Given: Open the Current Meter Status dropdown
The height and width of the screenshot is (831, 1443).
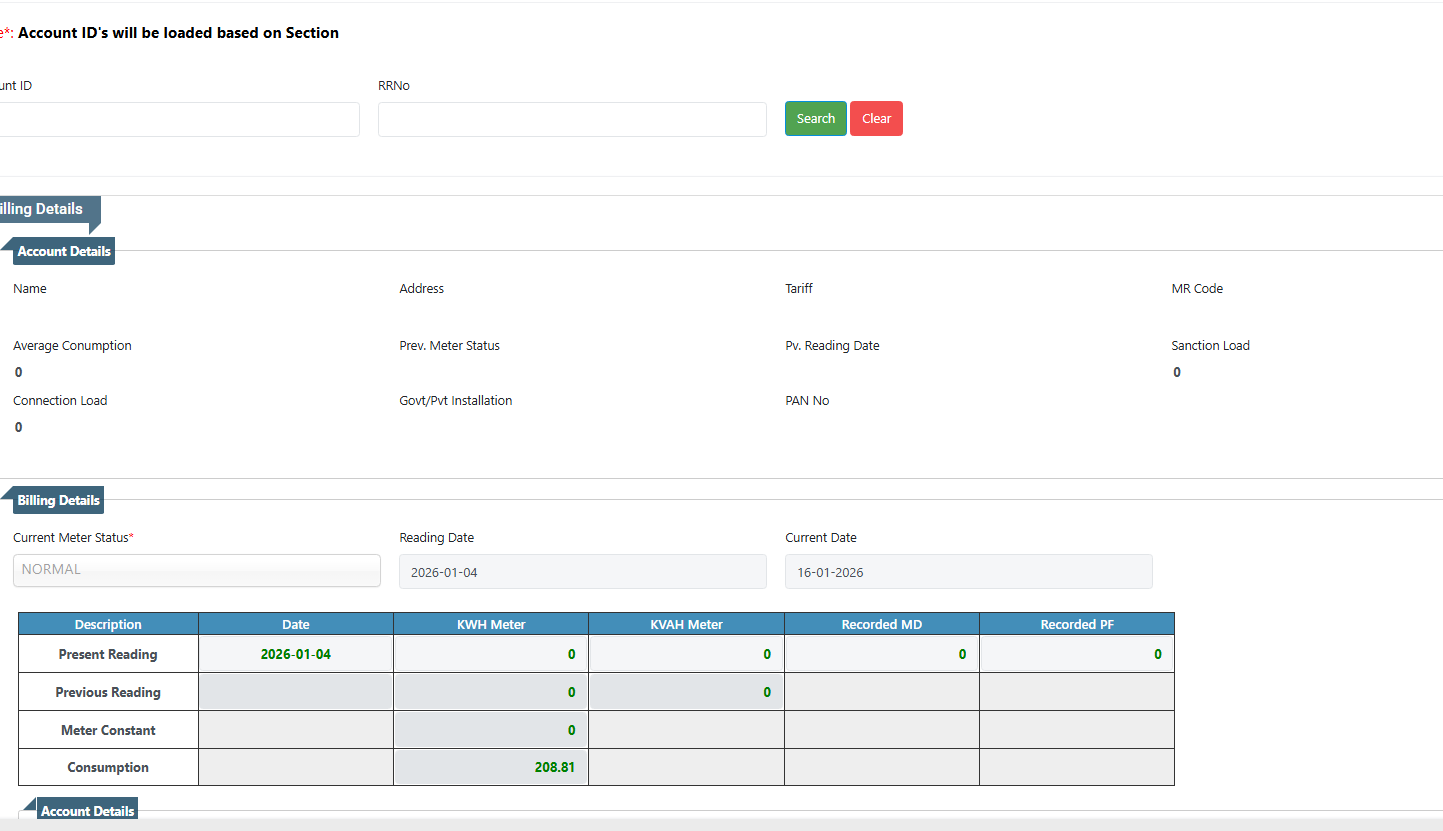Looking at the screenshot, I should (x=196, y=570).
